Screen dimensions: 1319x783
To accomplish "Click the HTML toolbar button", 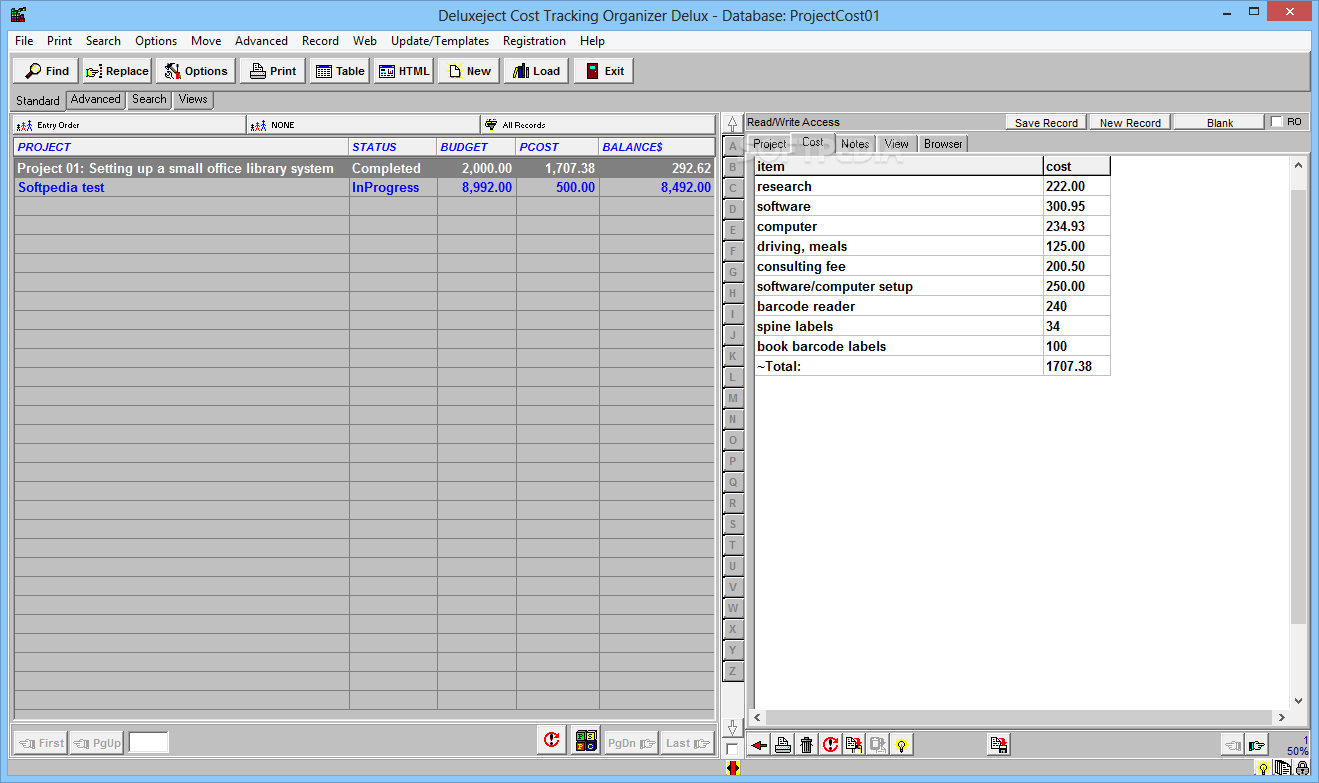I will coord(404,71).
